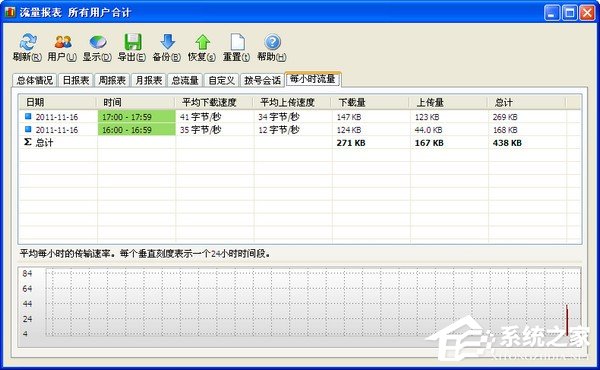The width and height of the screenshot is (600, 370).
Task: Click the 44 axis label on chart
Action: (27, 303)
